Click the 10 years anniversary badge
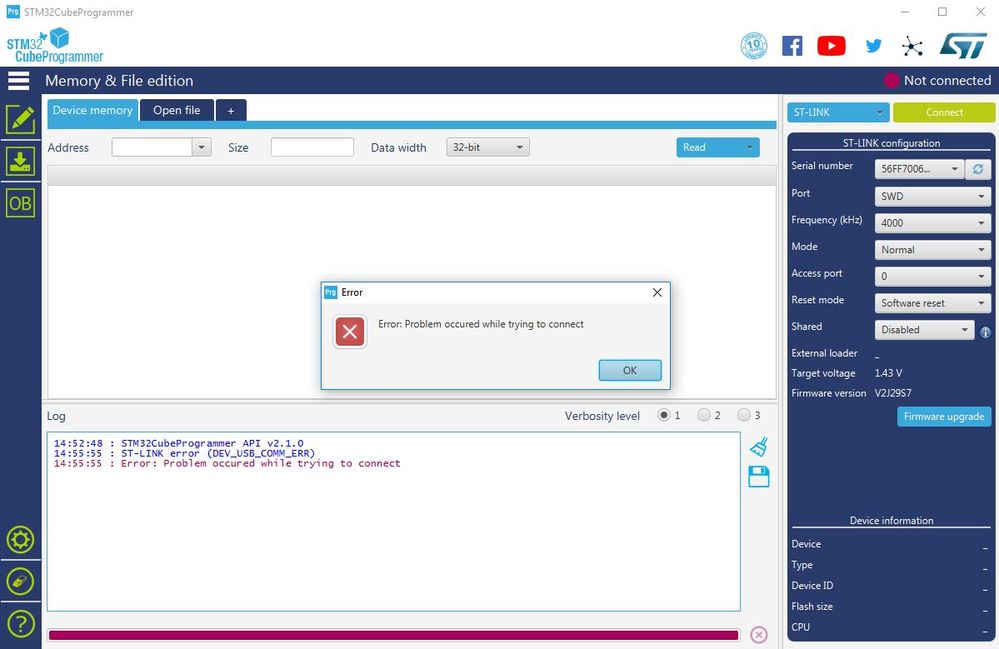 click(x=754, y=46)
